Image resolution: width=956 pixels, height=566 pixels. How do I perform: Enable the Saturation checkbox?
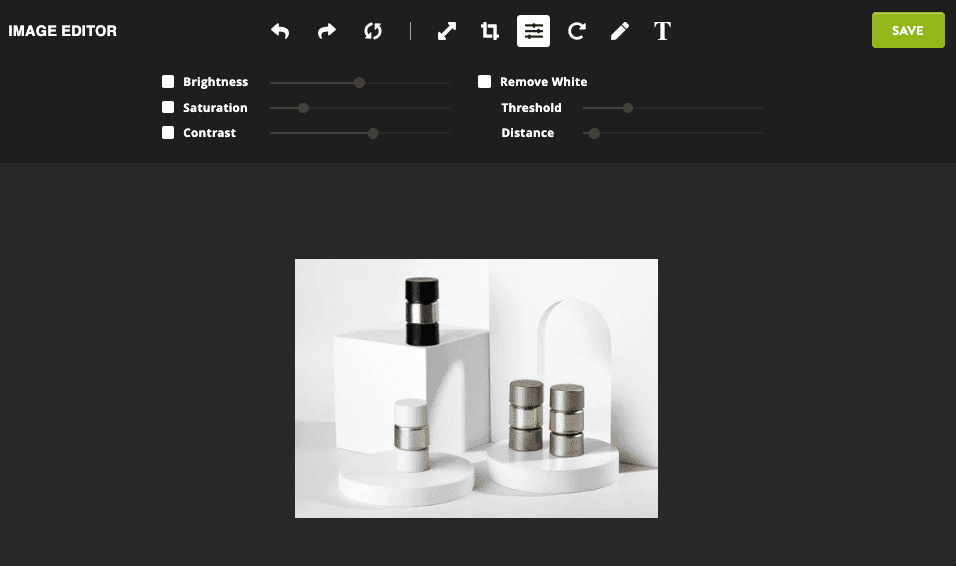click(168, 107)
